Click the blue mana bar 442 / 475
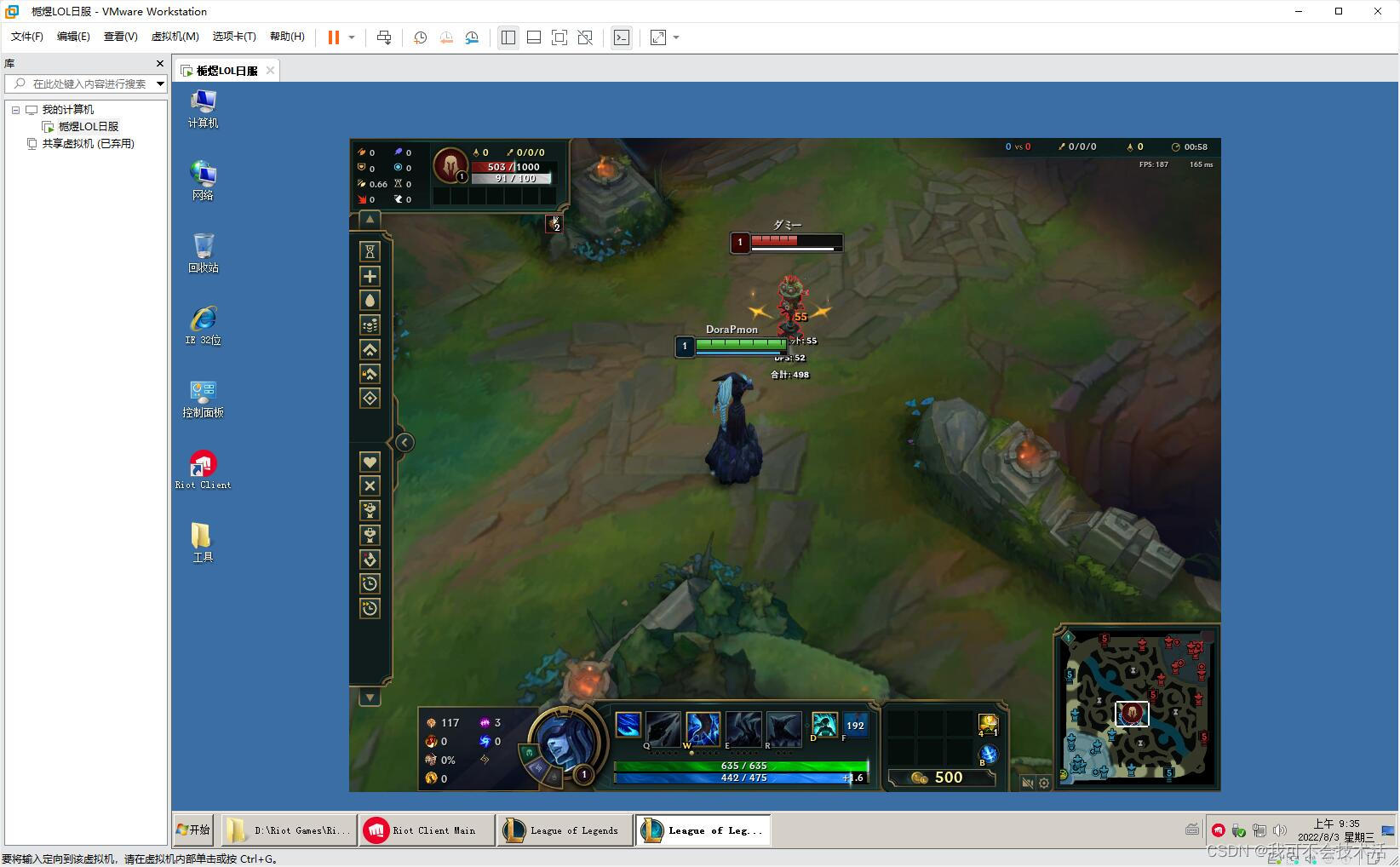Screen dimensions: 1400x867 (741, 778)
